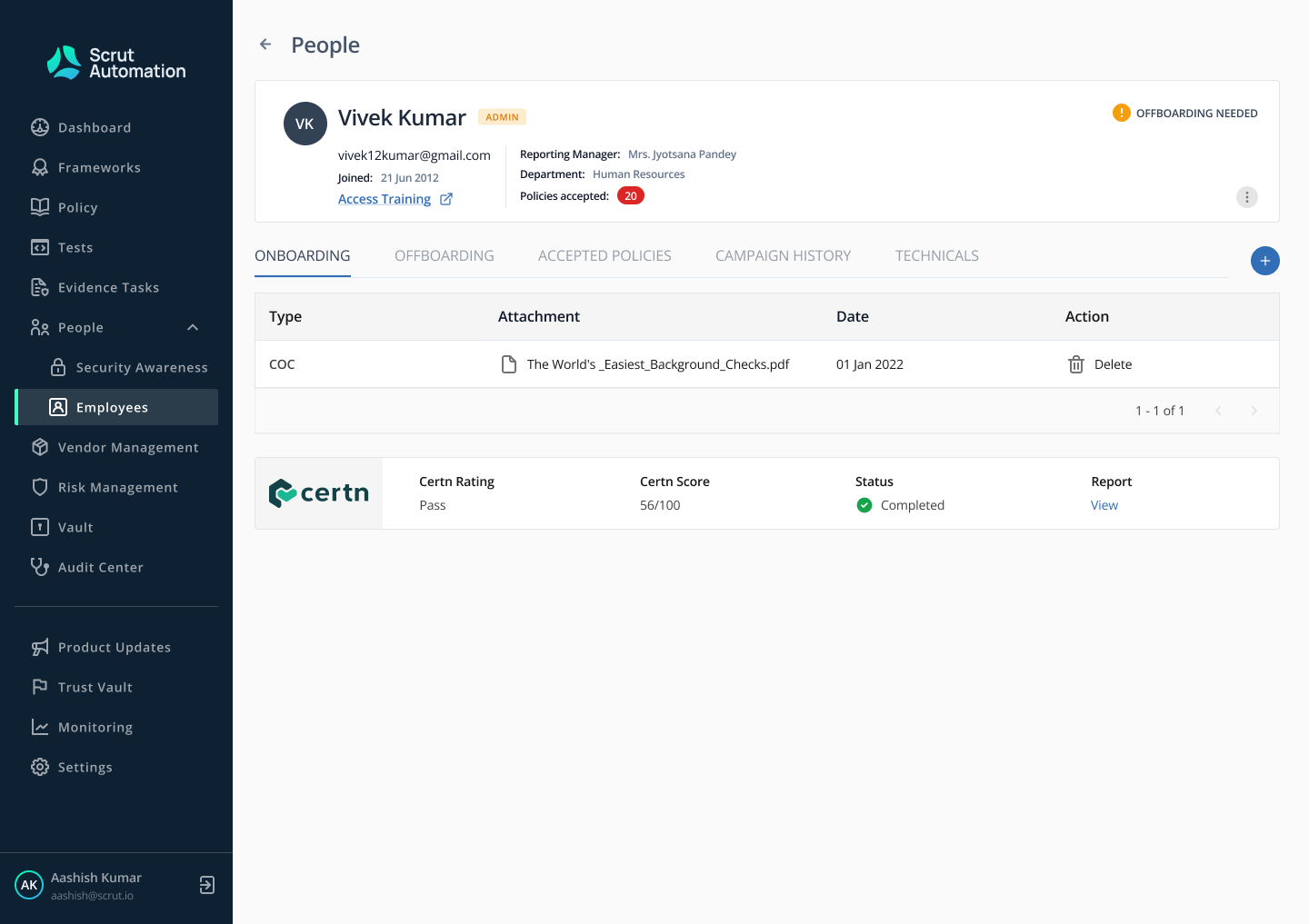Image resolution: width=1309 pixels, height=924 pixels.
Task: Click the Frameworks ribbon icon
Action: 40,167
